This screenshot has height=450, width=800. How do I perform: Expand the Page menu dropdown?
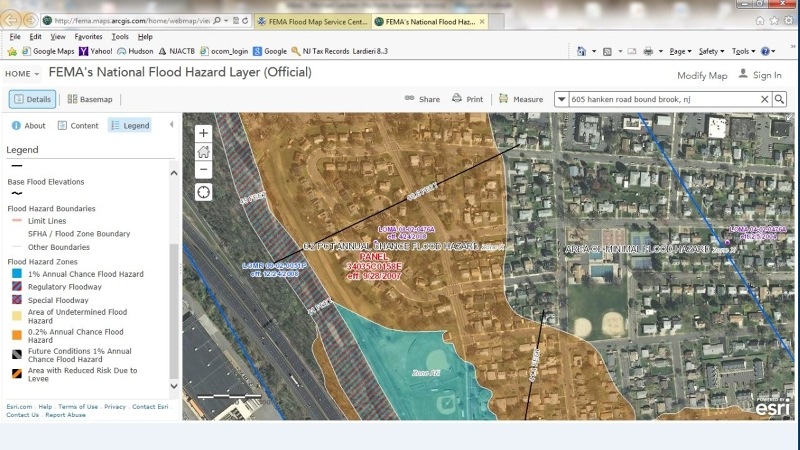[x=681, y=52]
